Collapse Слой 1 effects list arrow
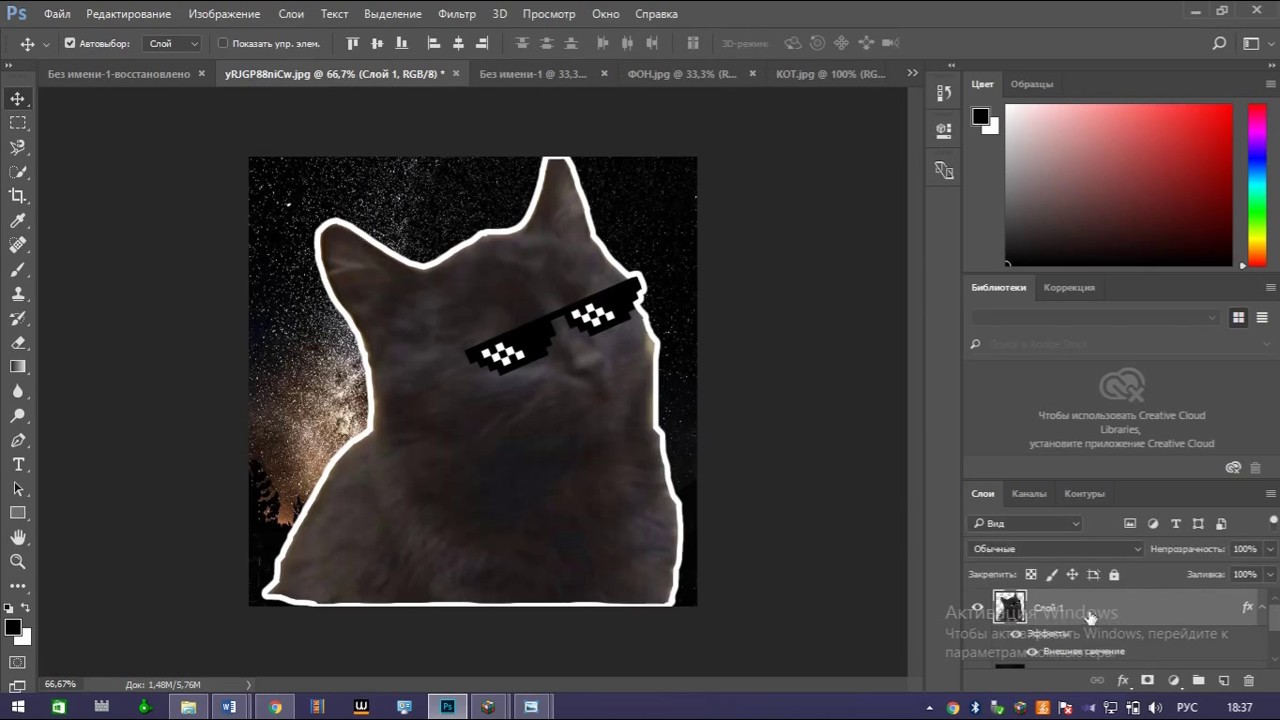This screenshot has height=720, width=1280. 1262,607
